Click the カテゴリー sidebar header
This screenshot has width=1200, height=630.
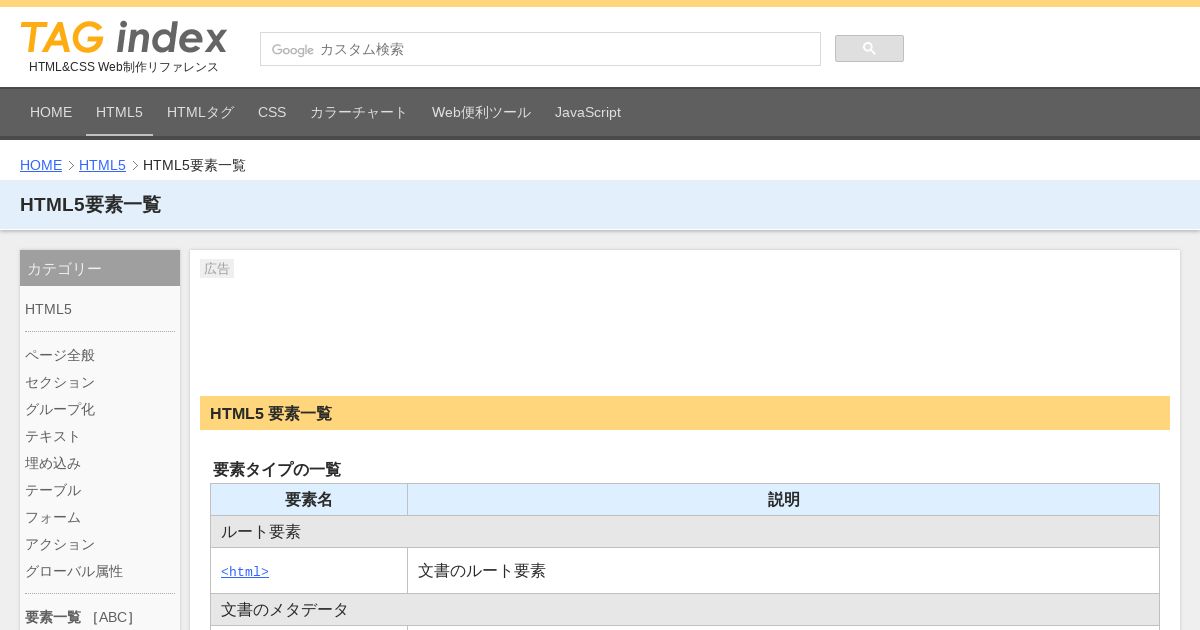pyautogui.click(x=100, y=268)
